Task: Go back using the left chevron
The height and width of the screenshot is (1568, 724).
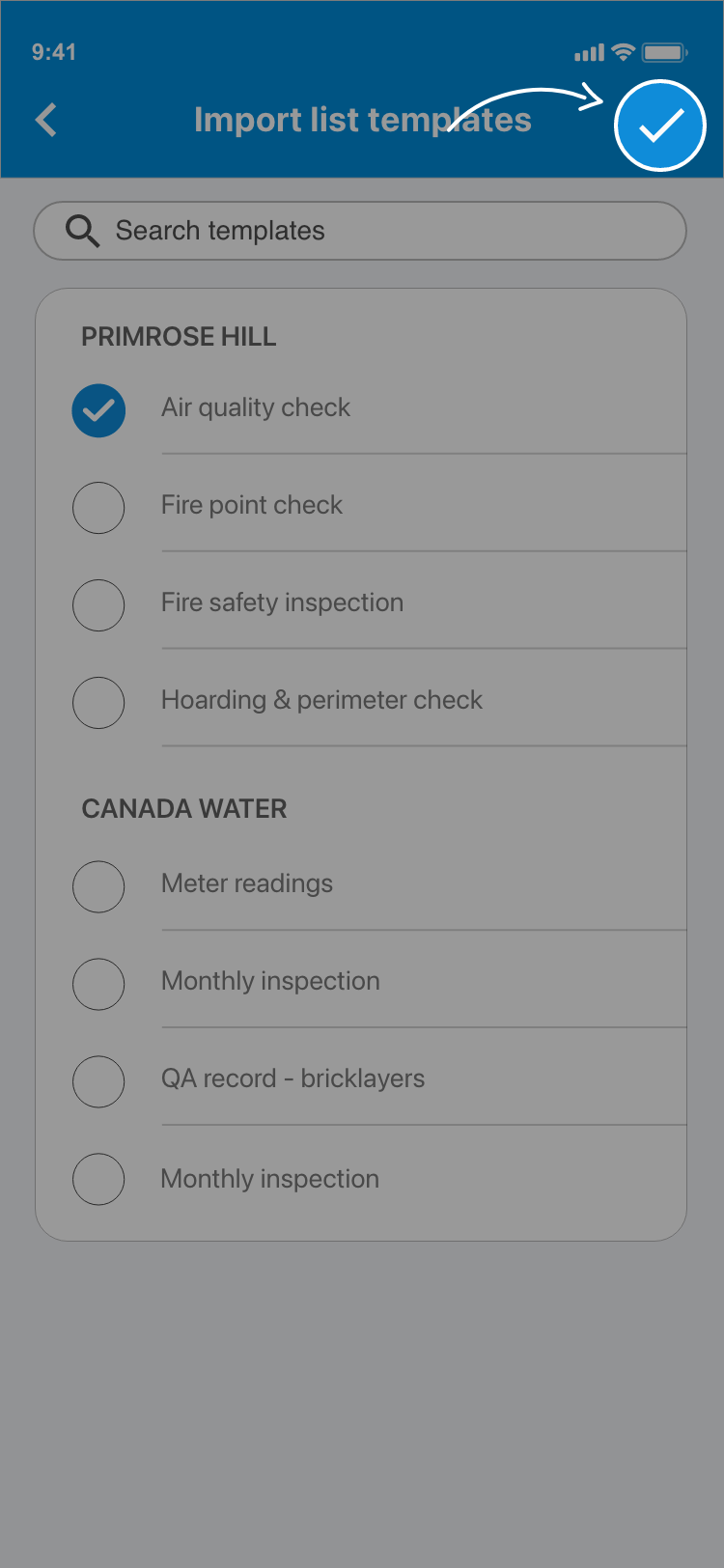Action: 46,120
